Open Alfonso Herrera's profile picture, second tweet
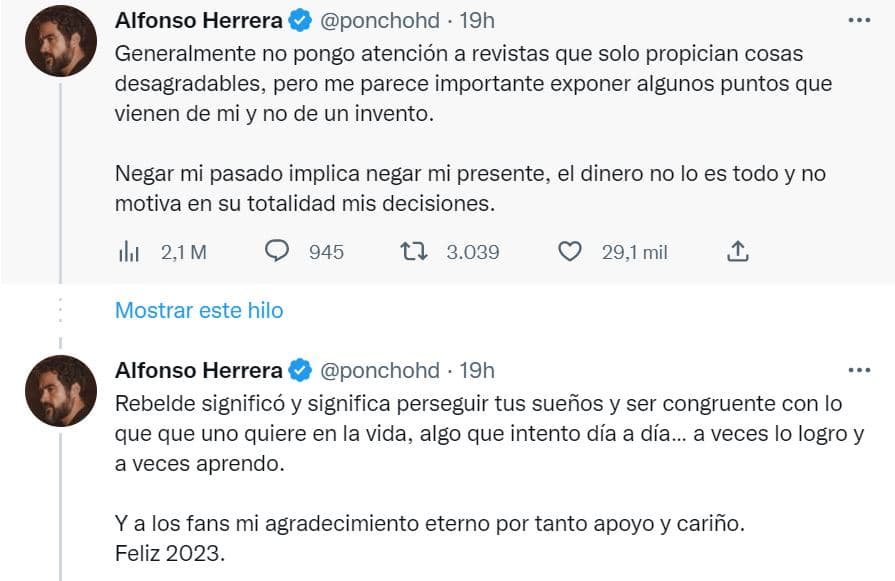Image resolution: width=895 pixels, height=581 pixels. 60,389
